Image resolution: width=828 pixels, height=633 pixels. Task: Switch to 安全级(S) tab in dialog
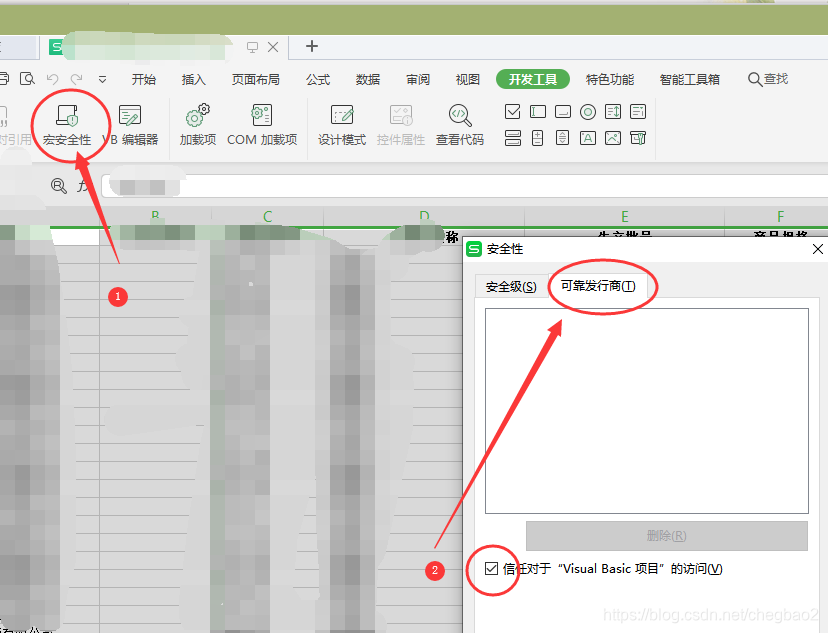(511, 287)
